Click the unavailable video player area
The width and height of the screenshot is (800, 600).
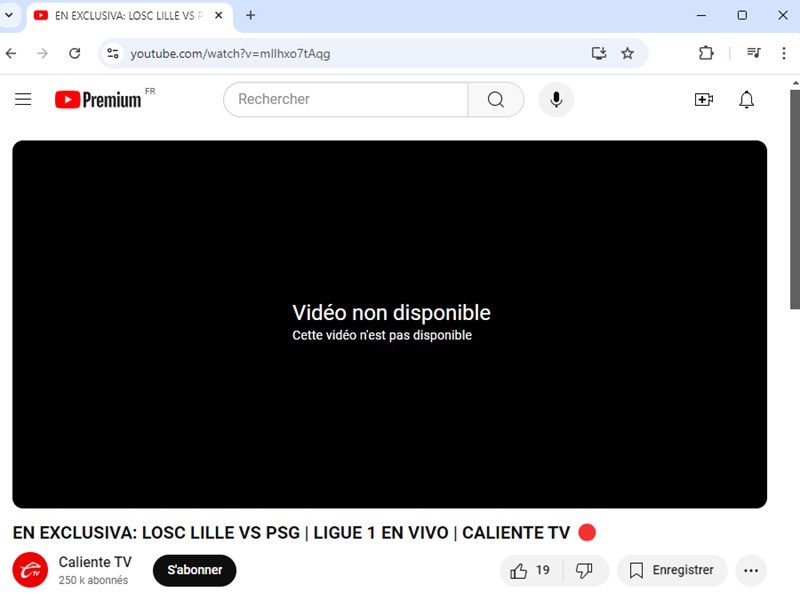coord(389,324)
